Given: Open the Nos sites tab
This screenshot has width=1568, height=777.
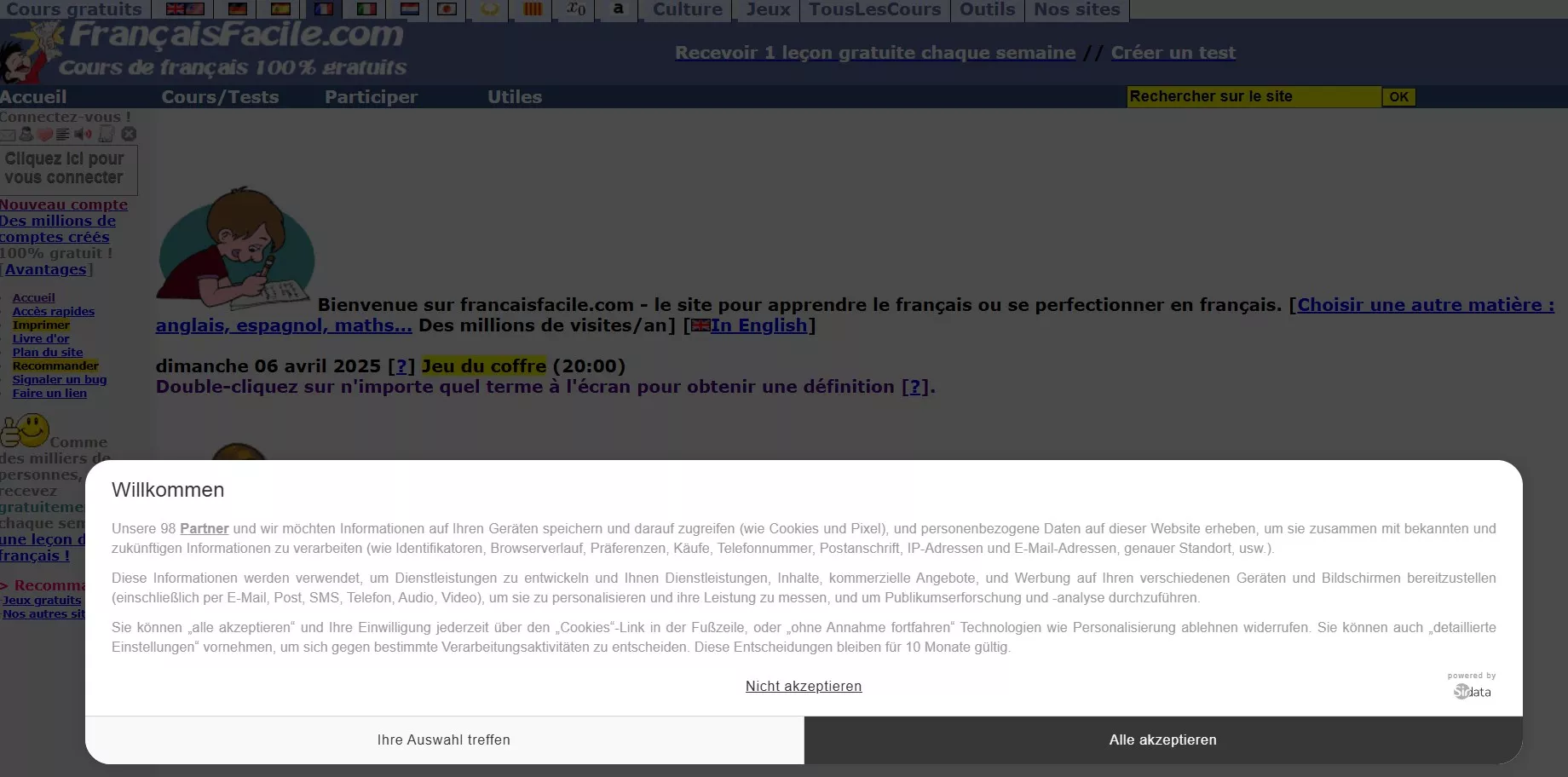Looking at the screenshot, I should pos(1076,9).
